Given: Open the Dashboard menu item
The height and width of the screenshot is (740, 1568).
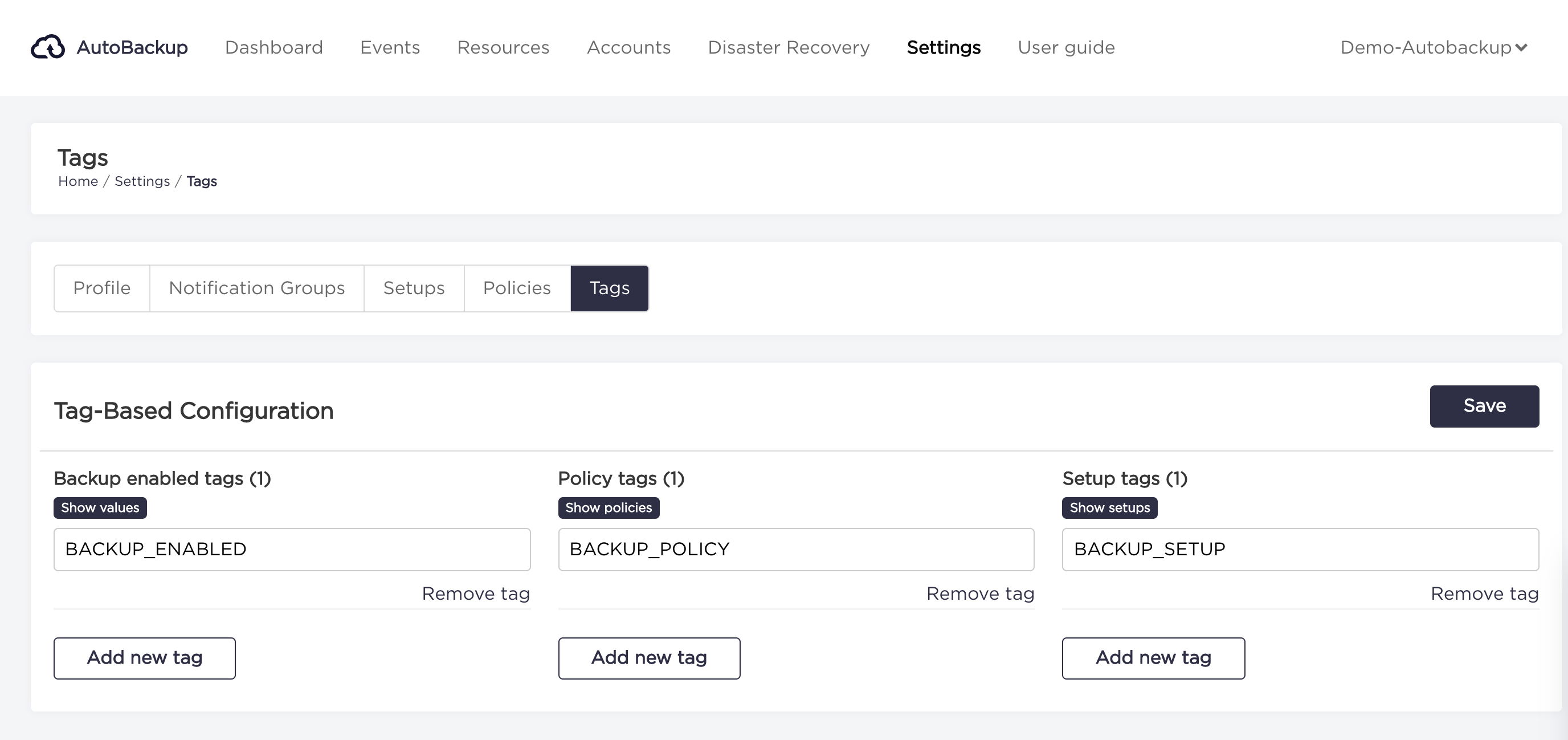Looking at the screenshot, I should tap(273, 47).
